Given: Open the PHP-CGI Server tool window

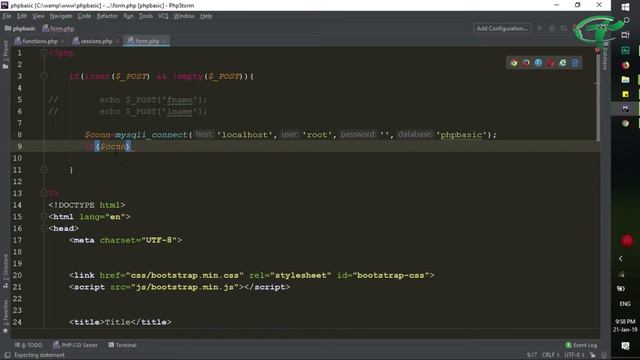Looking at the screenshot, I should pos(75,345).
